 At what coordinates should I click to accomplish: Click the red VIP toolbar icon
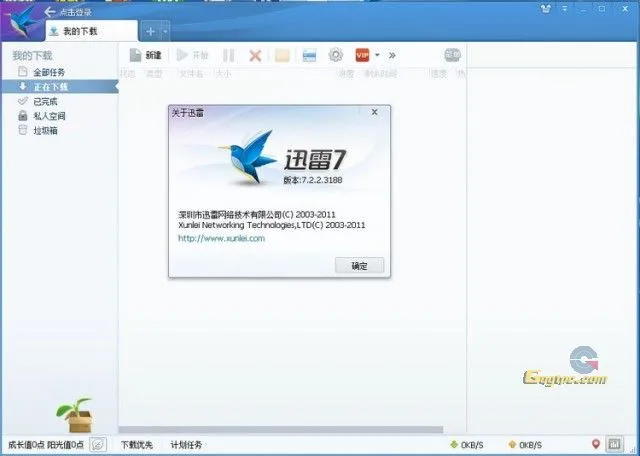[362, 55]
